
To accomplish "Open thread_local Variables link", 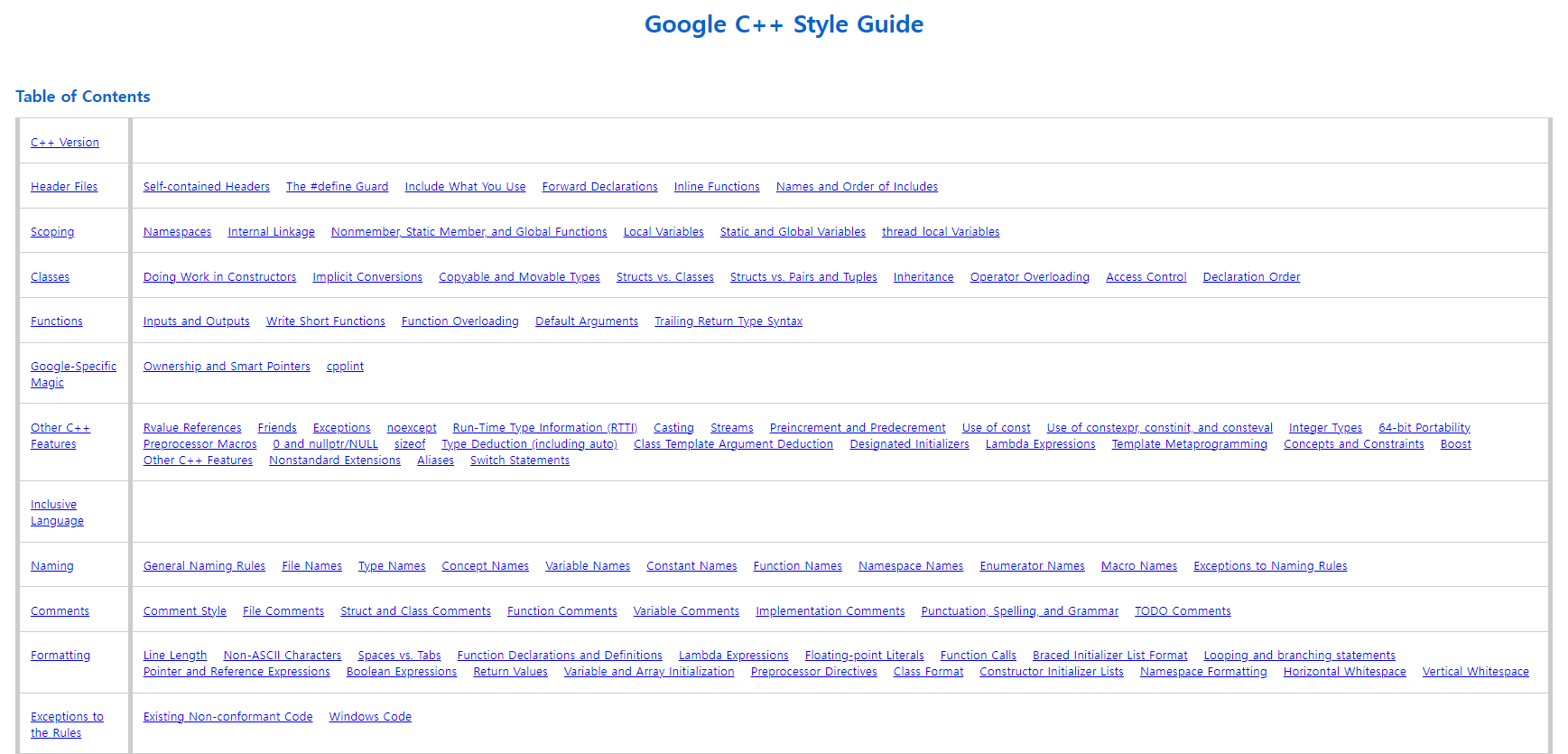I will 941,232.
